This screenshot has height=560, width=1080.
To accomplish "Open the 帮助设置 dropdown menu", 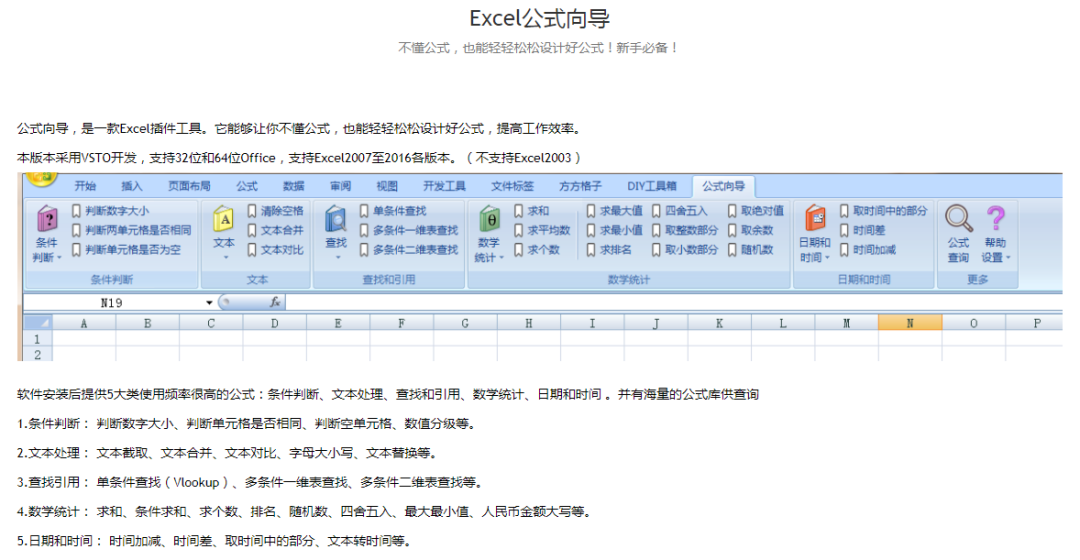I will click(x=995, y=234).
